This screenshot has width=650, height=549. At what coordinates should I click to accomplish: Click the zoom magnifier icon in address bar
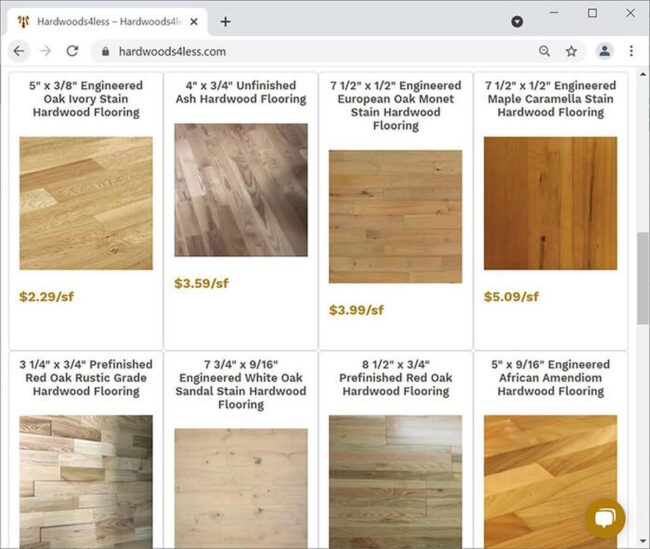pyautogui.click(x=544, y=51)
